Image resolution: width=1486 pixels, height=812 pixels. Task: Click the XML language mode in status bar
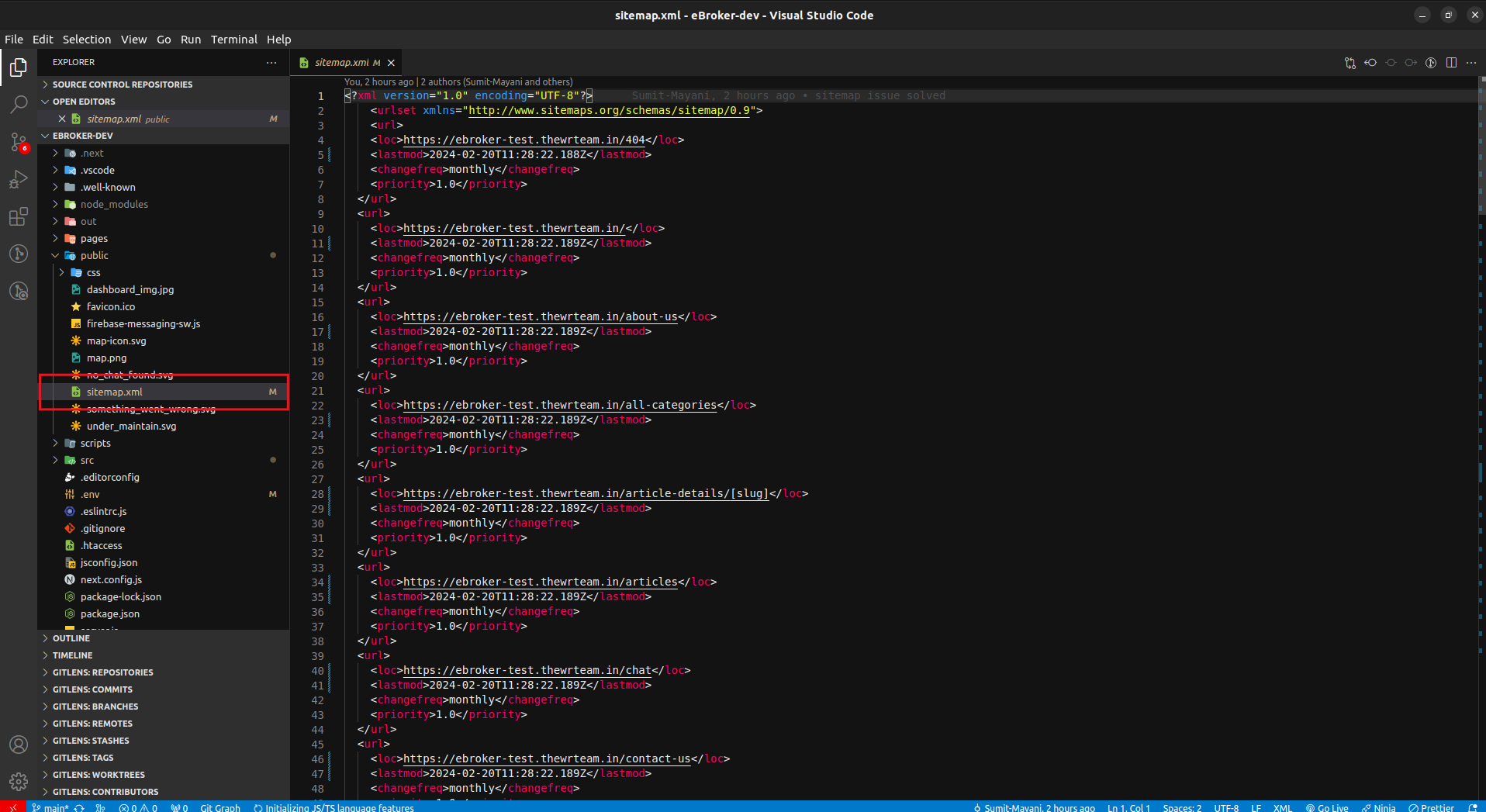(1283, 807)
